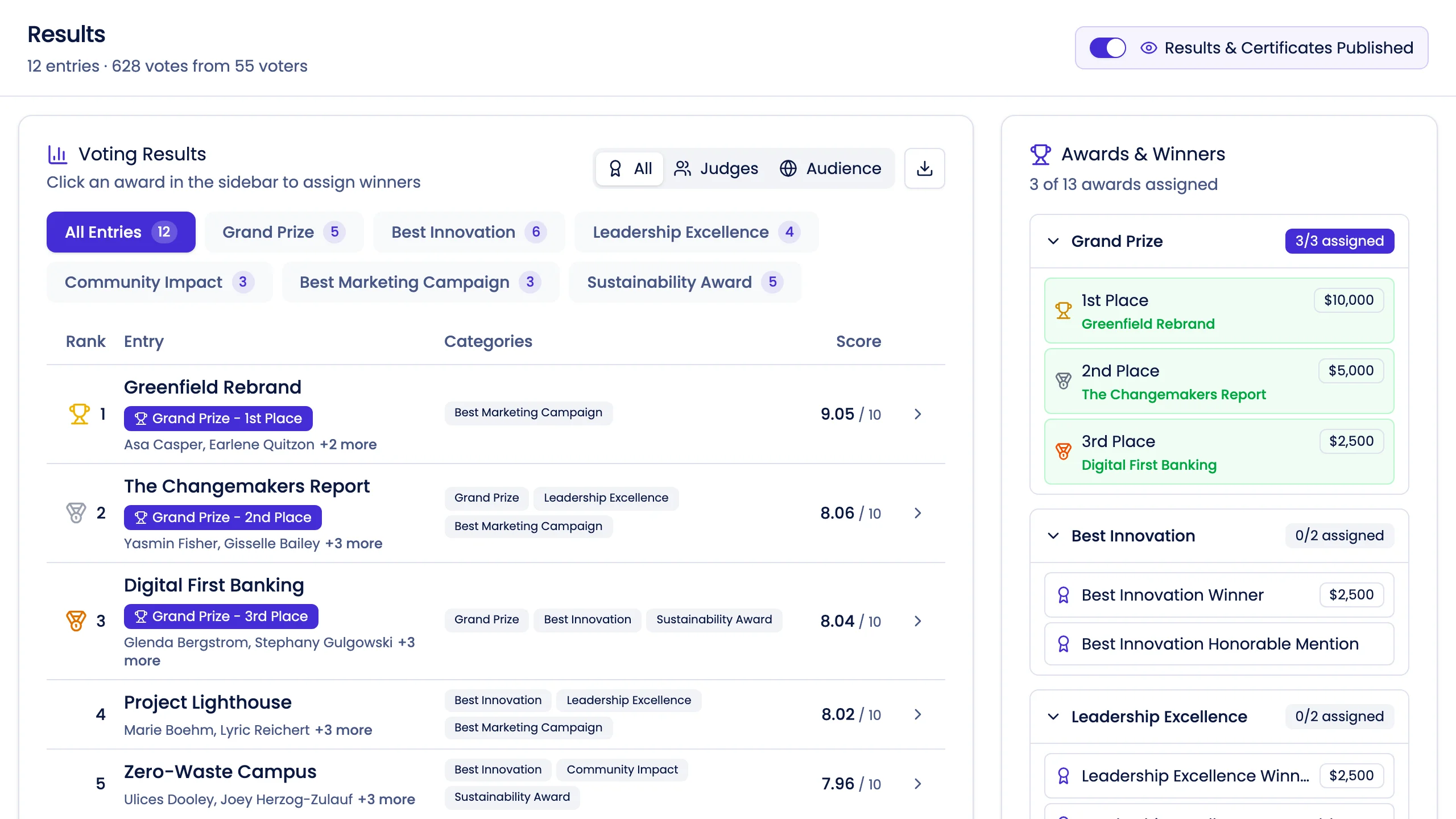Collapse the Grand Prize awards section
Viewport: 1456px width, 819px height.
1053,241
